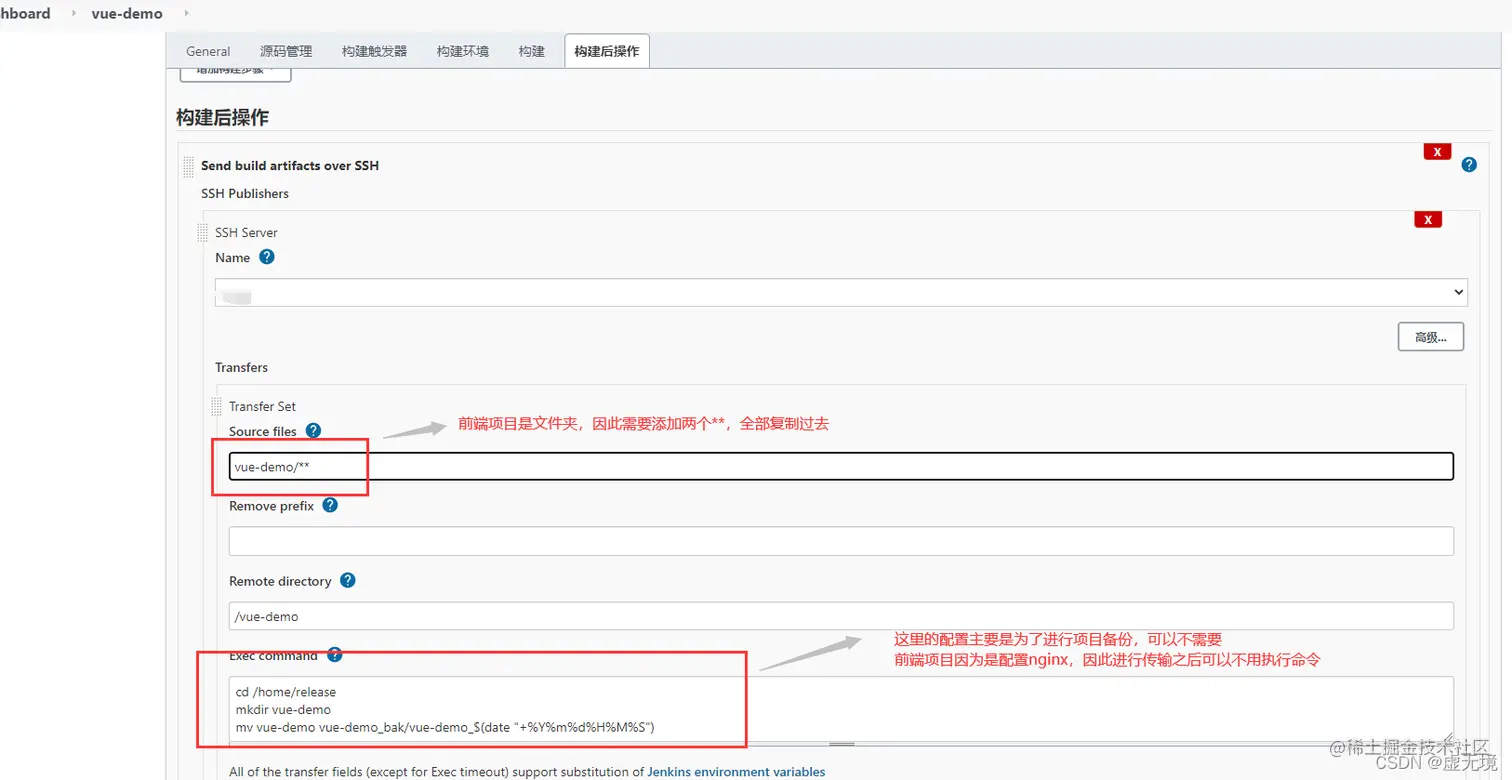
Task: Delete the SSH Server entry
Action: pos(1428,219)
